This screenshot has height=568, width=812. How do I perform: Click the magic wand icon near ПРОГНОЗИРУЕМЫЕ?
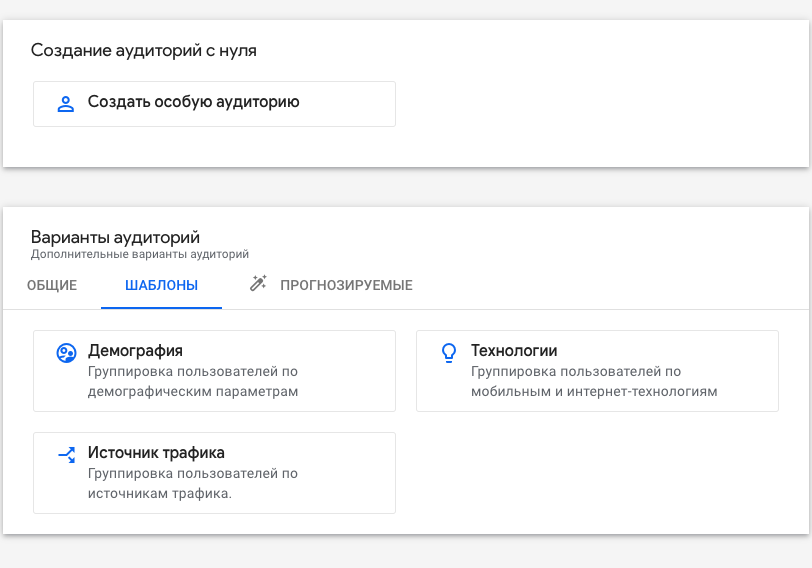(258, 283)
